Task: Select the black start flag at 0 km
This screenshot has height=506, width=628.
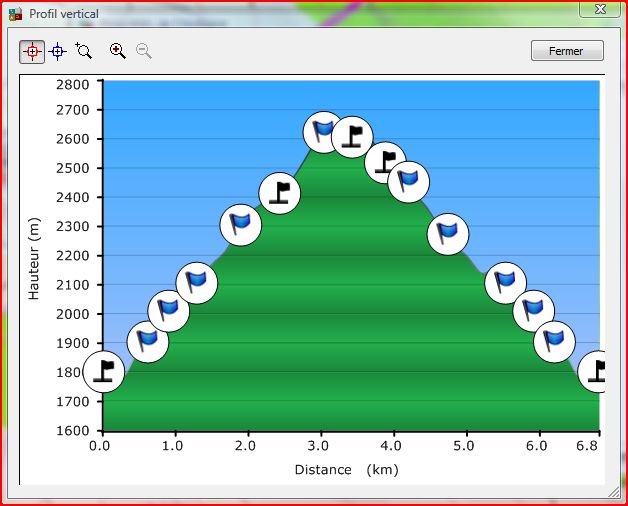Action: click(x=104, y=372)
